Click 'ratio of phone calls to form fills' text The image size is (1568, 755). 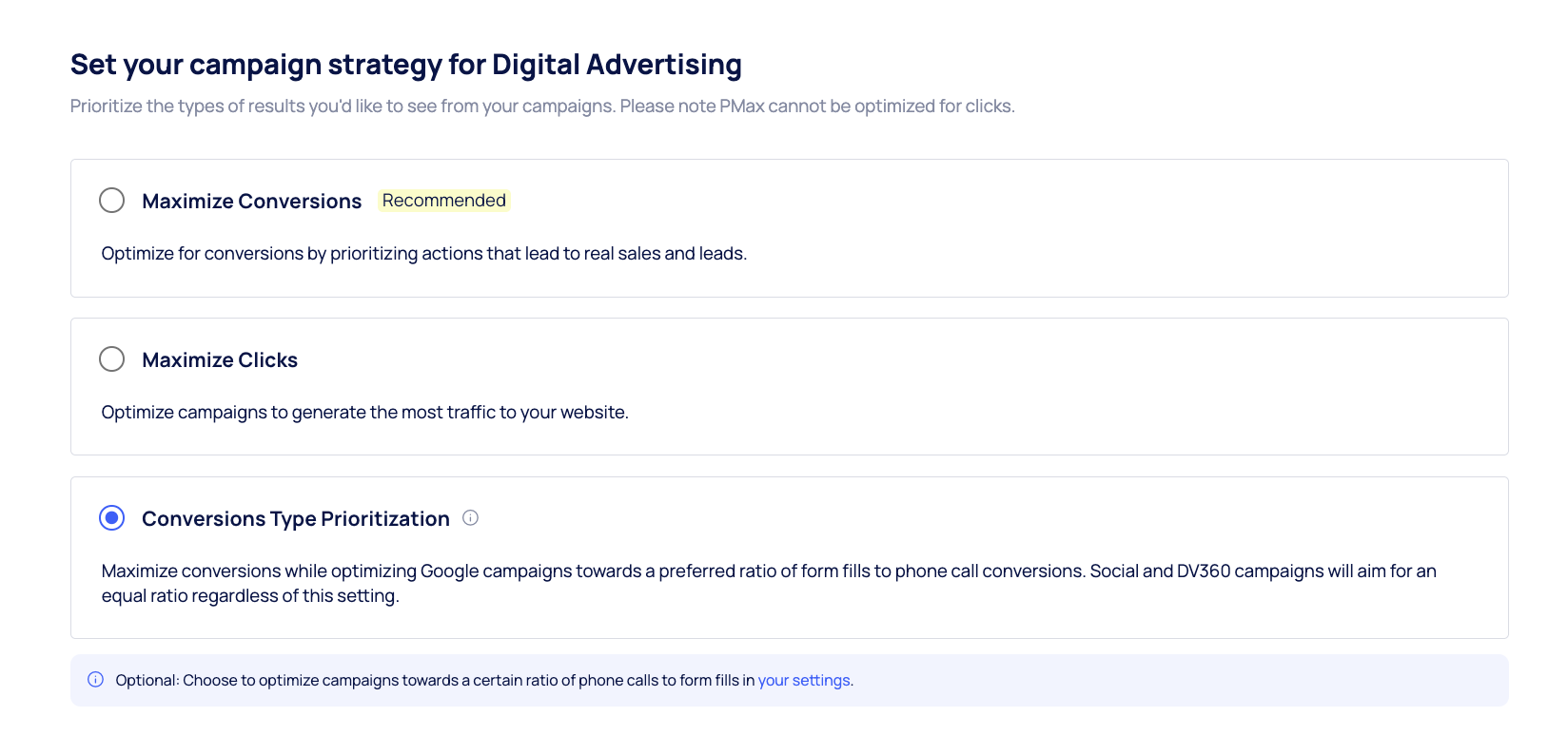(x=631, y=681)
